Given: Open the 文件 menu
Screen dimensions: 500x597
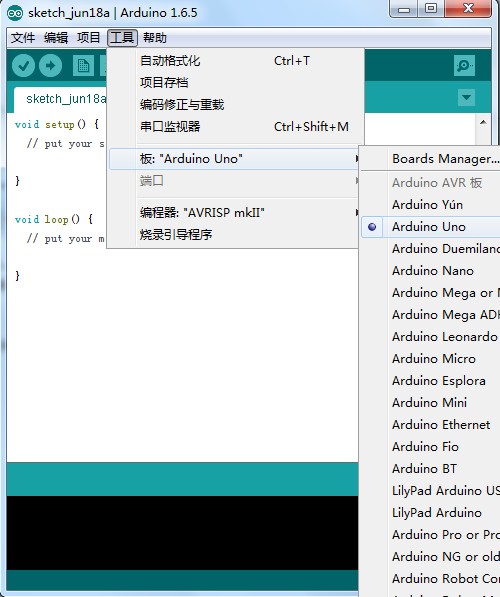Looking at the screenshot, I should click(22, 38).
